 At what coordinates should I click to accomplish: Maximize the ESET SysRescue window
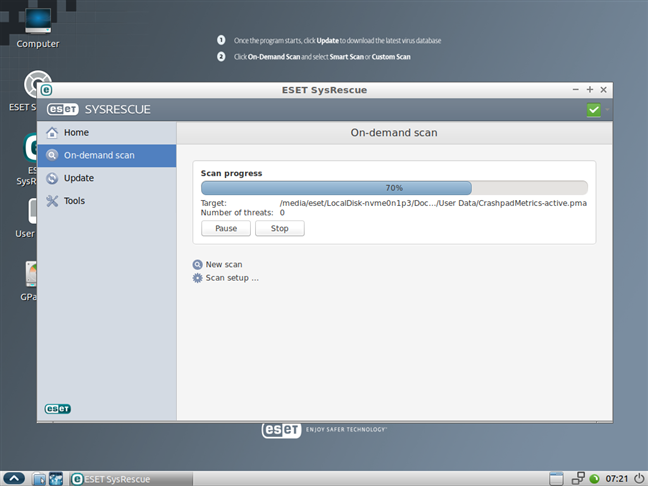coord(590,90)
